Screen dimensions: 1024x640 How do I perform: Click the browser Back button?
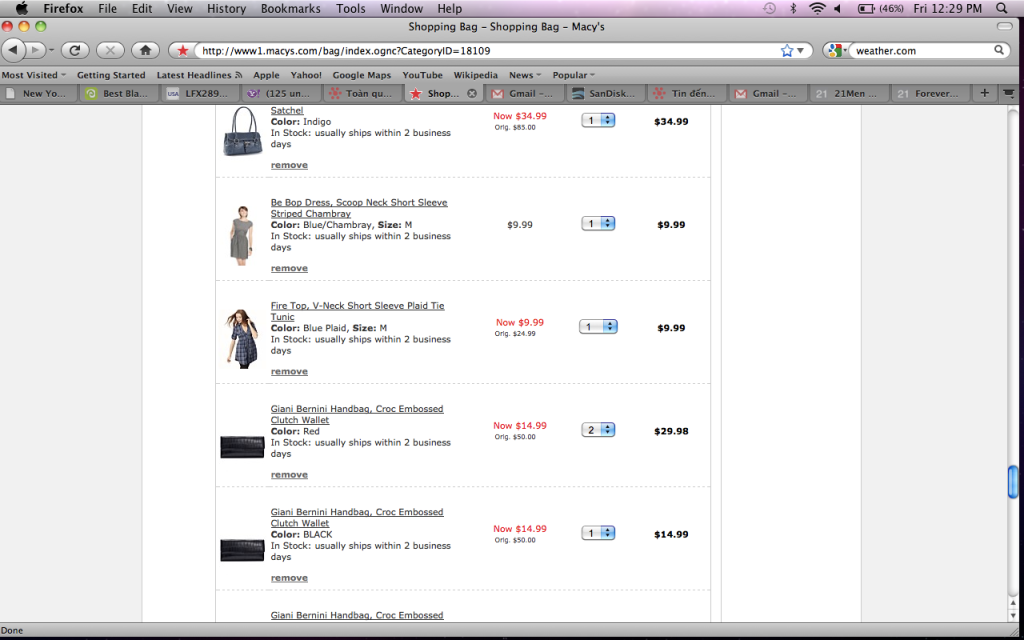[x=16, y=50]
